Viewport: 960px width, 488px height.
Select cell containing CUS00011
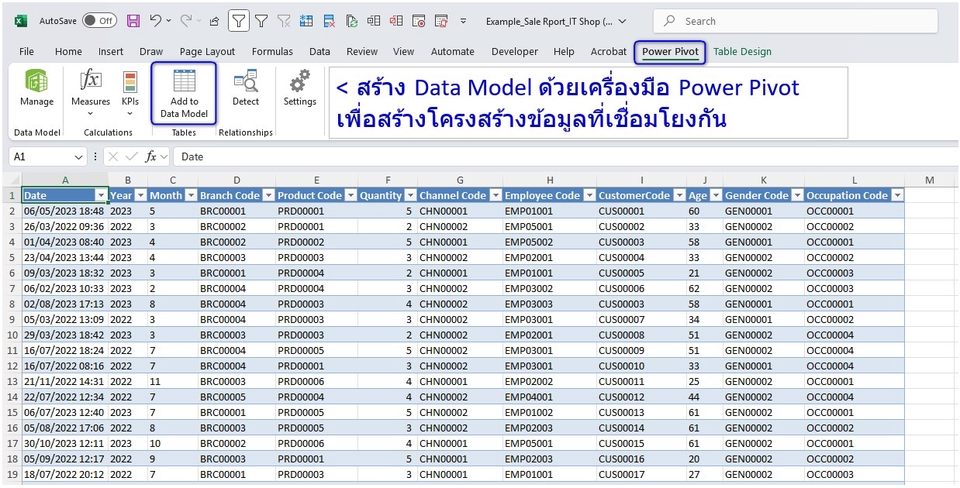click(642, 381)
